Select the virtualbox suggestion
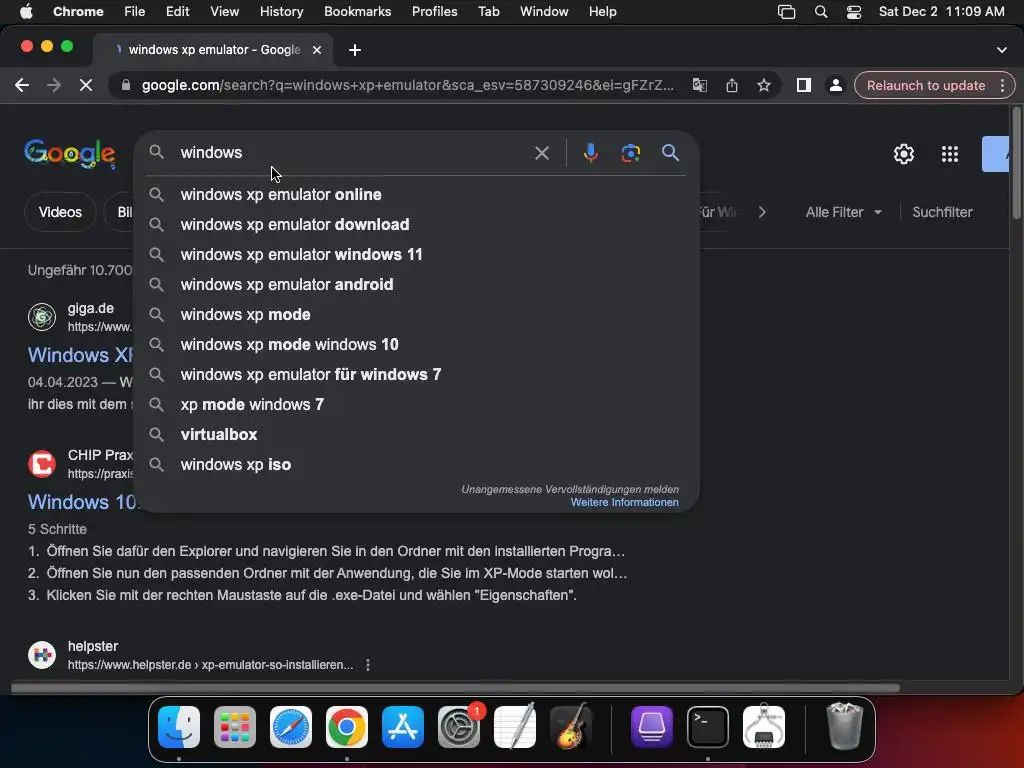 click(x=416, y=435)
